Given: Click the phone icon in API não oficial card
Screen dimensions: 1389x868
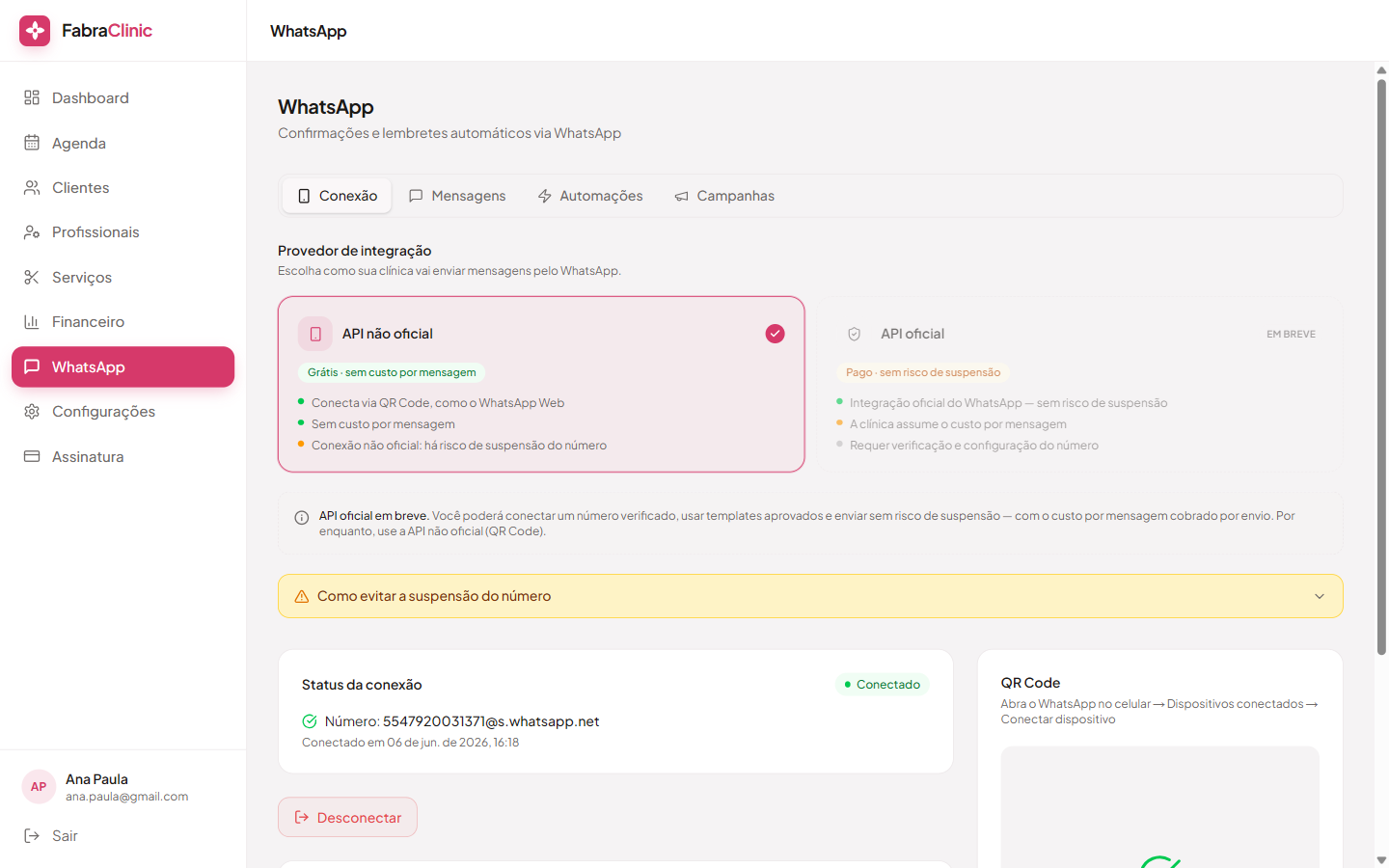Looking at the screenshot, I should coord(315,334).
